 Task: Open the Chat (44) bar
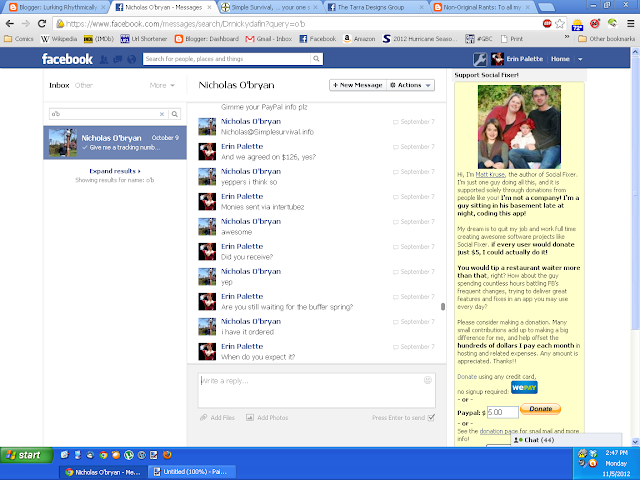(x=566, y=440)
